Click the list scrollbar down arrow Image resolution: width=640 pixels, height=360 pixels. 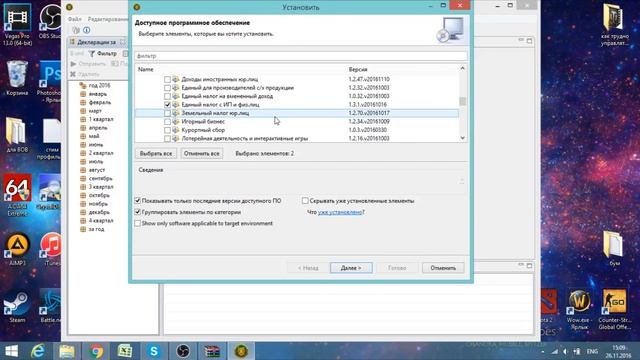click(x=462, y=138)
